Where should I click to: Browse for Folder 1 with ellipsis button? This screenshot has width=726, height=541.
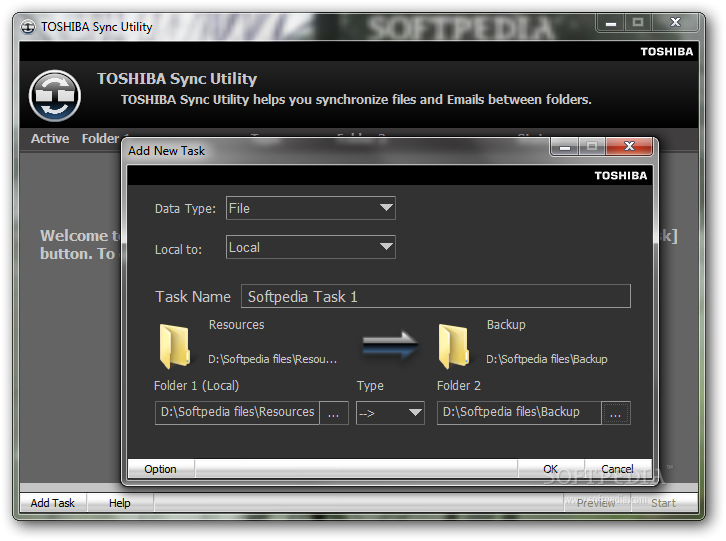tap(334, 413)
